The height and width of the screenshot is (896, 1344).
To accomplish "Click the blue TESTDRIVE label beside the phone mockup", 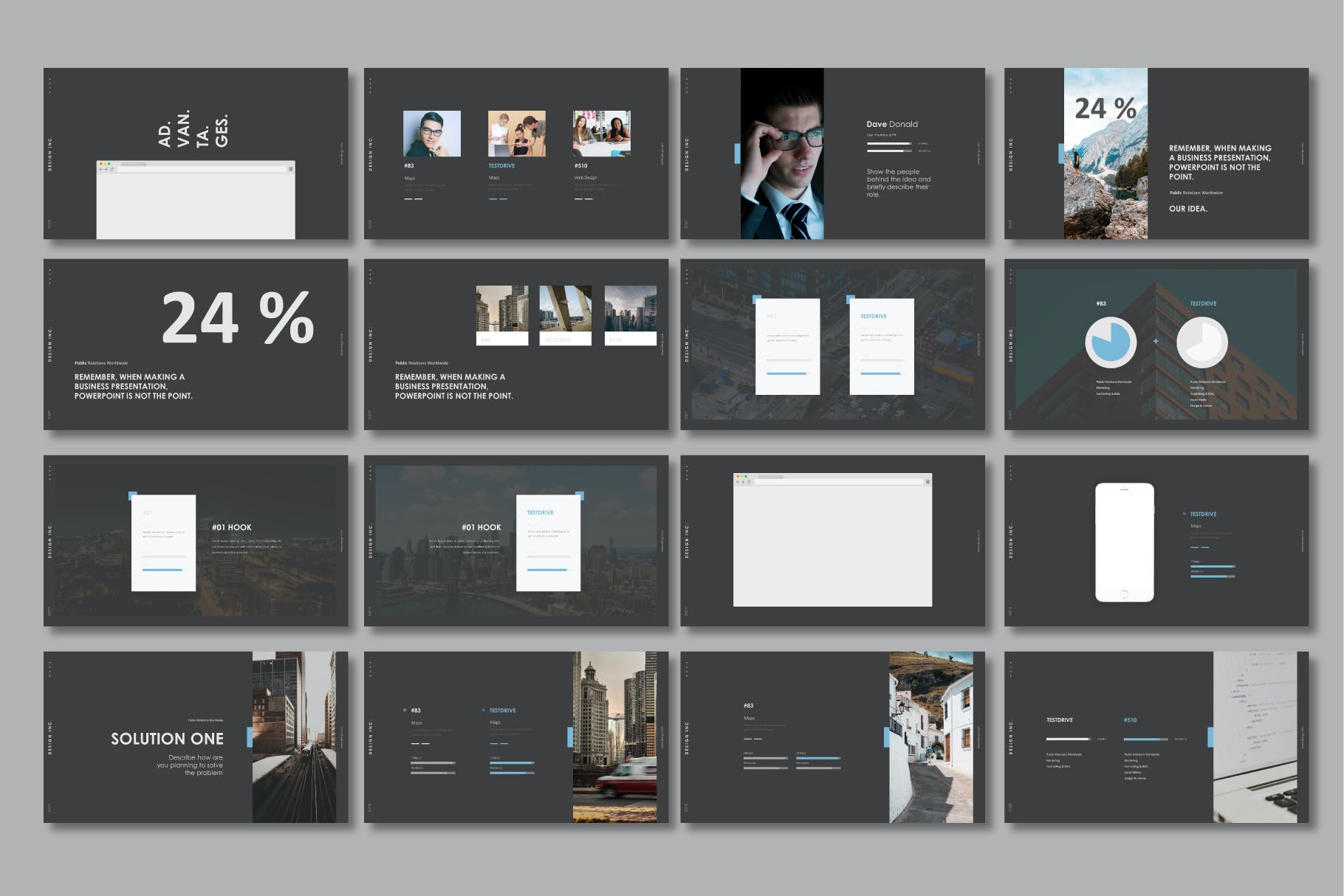I will [1203, 514].
